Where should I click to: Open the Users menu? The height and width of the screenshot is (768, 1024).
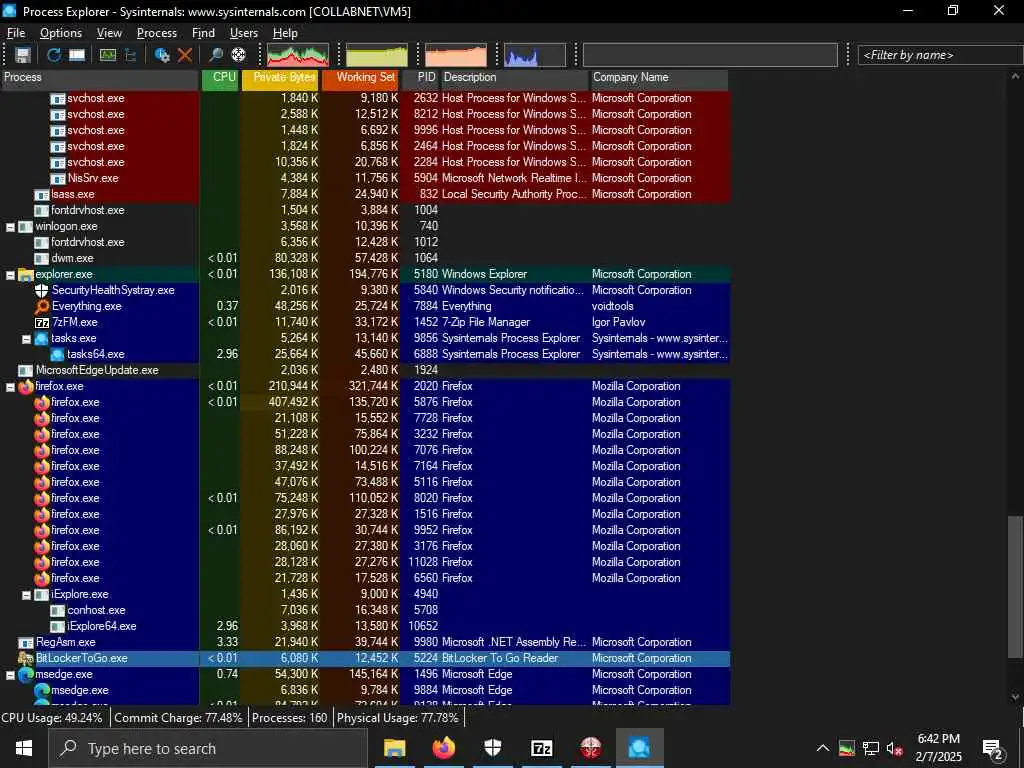[x=244, y=33]
